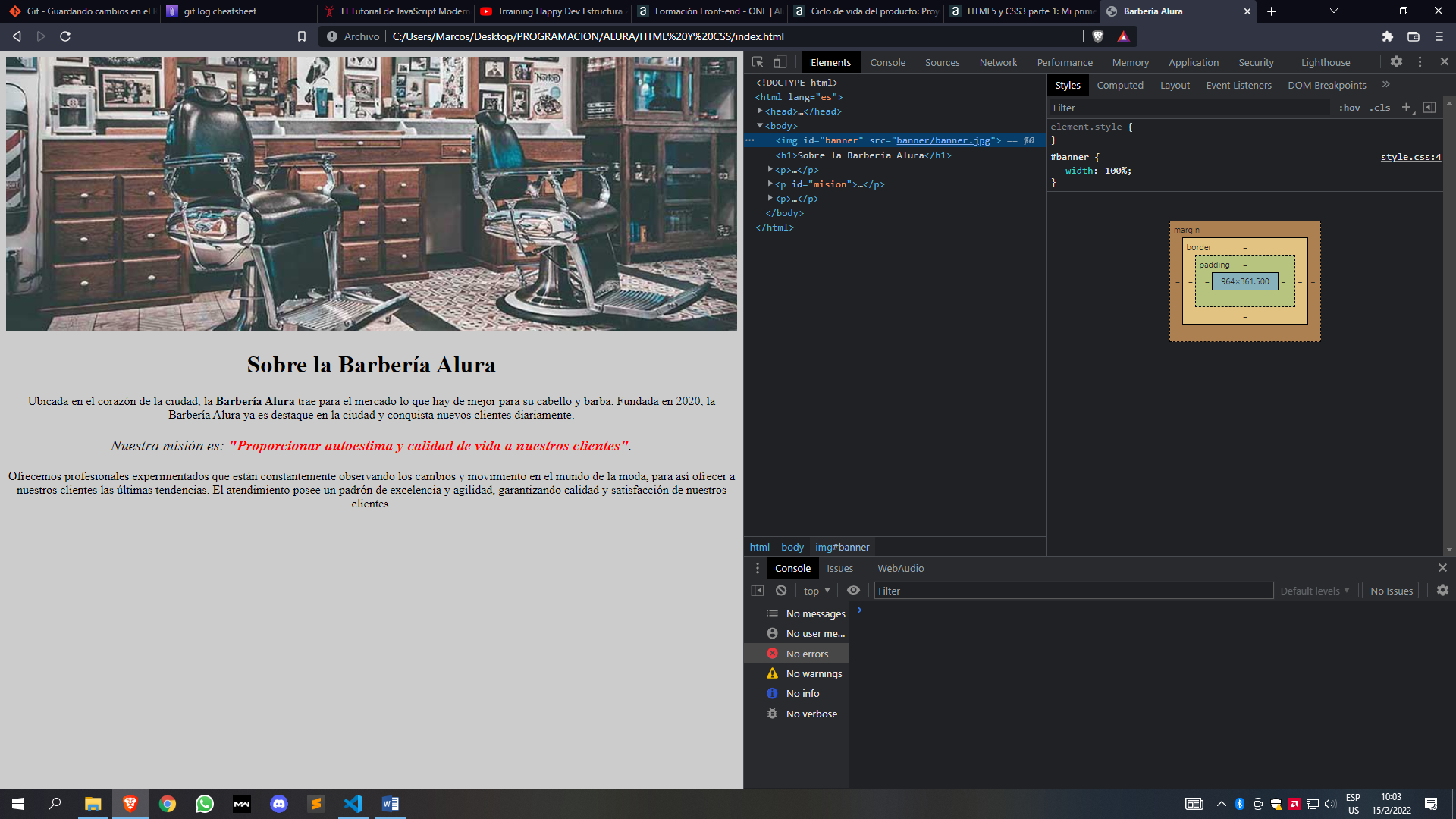
Task: Click the add new style rule icon
Action: (x=1407, y=108)
